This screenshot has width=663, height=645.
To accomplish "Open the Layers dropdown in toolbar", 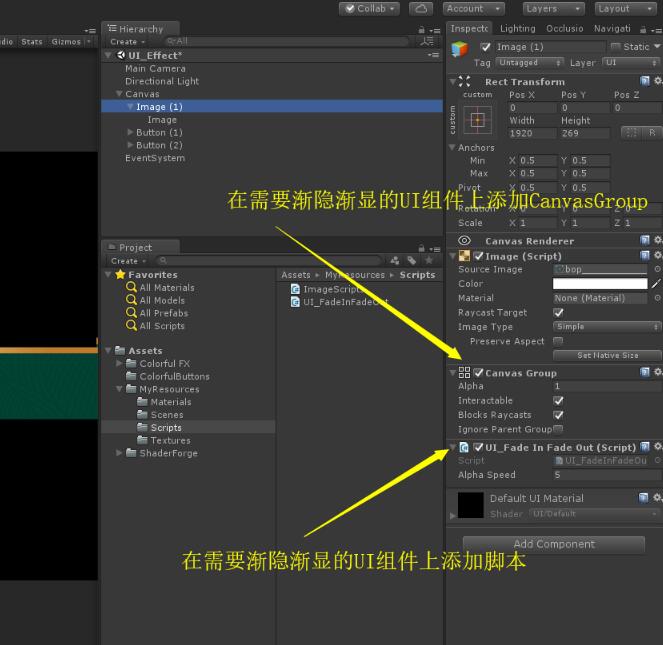I will (x=553, y=9).
